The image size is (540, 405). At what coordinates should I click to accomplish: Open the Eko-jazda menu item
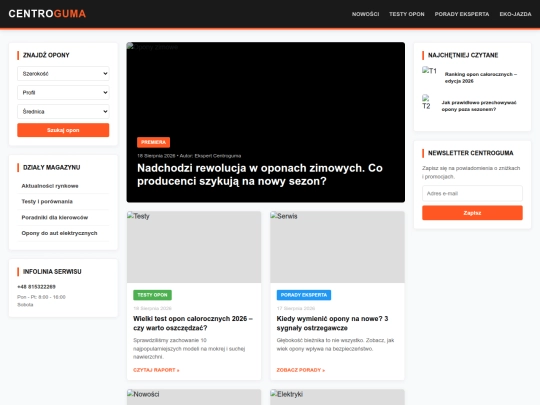tap(515, 14)
